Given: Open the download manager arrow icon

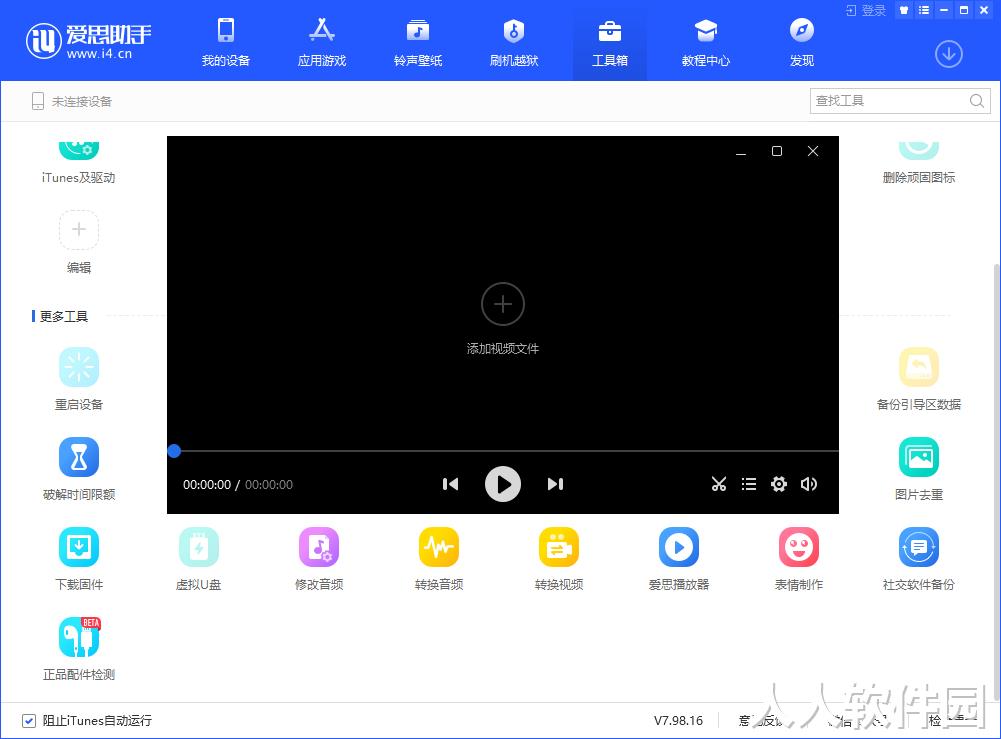Looking at the screenshot, I should [x=949, y=54].
